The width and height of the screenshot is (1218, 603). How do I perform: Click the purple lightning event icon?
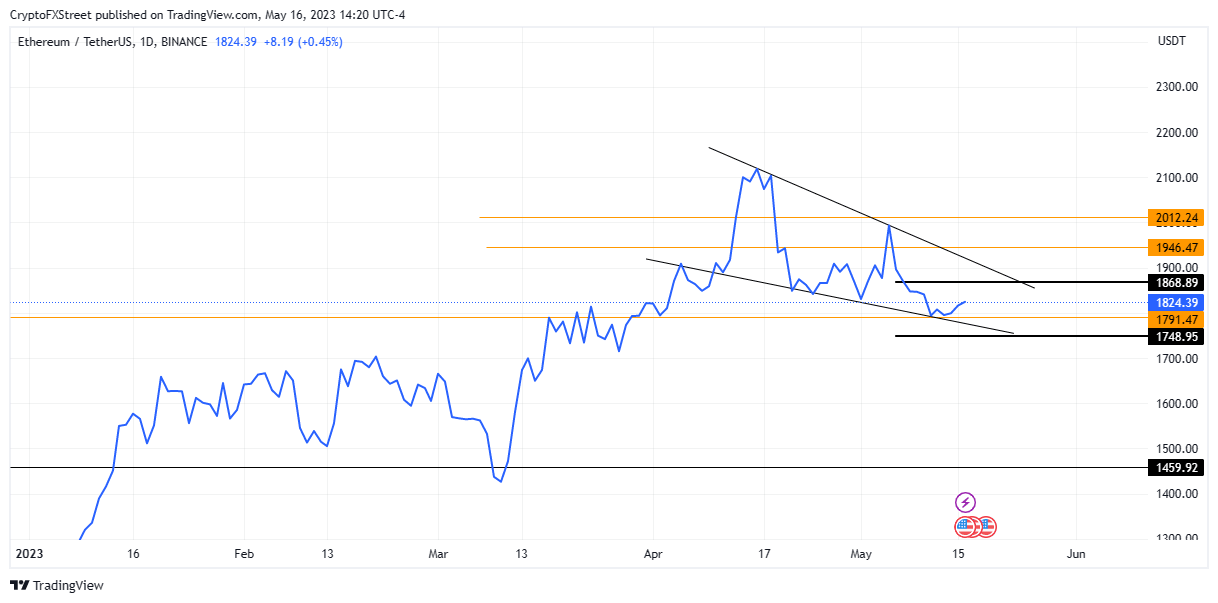pos(965,502)
